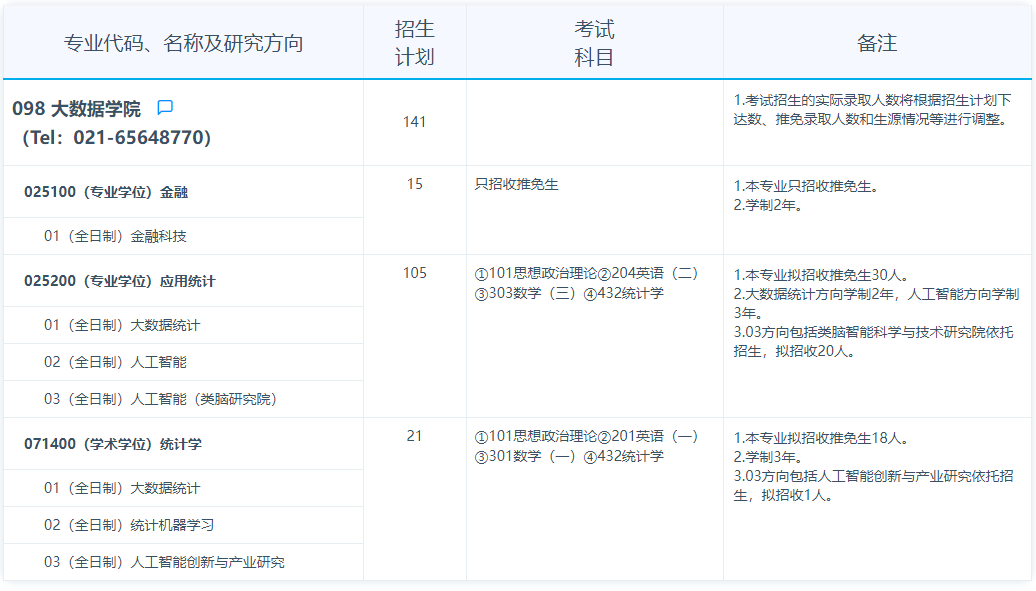1036x591 pixels.
Task: Click the 考试科目 column header
Action: 594,43
